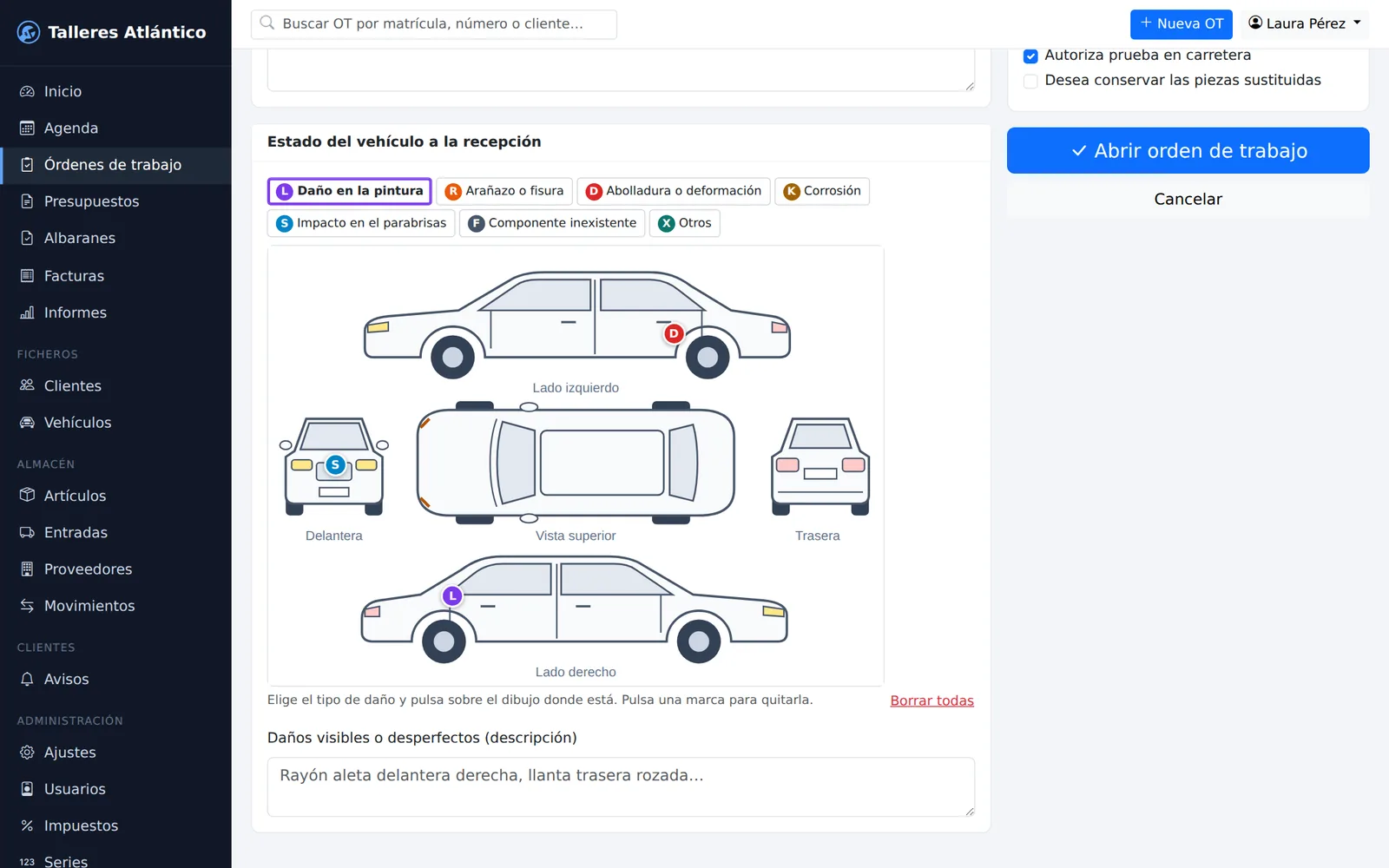Click the Clientes people icon
Image resolution: width=1389 pixels, height=868 pixels.
(x=27, y=385)
